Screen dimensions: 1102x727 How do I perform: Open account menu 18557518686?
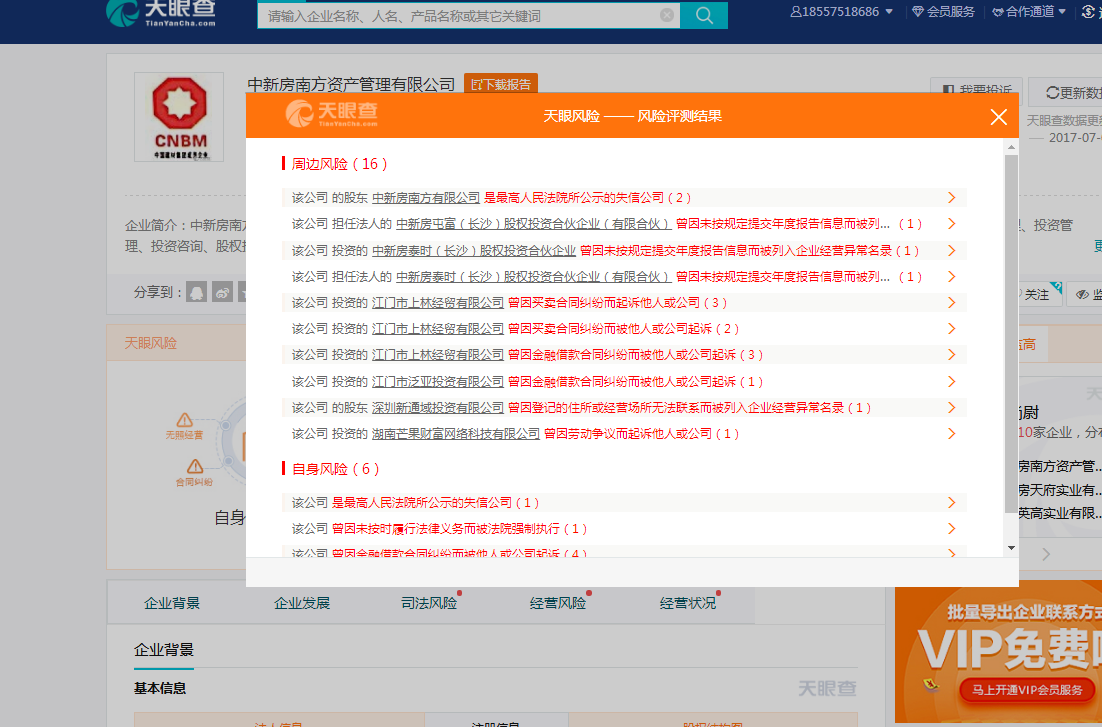pos(841,12)
